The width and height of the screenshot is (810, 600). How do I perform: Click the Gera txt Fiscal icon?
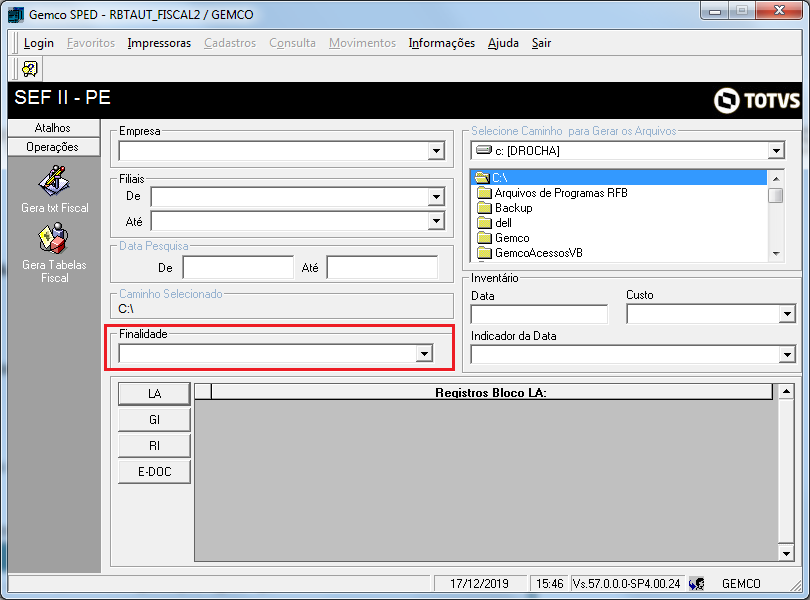tap(54, 180)
